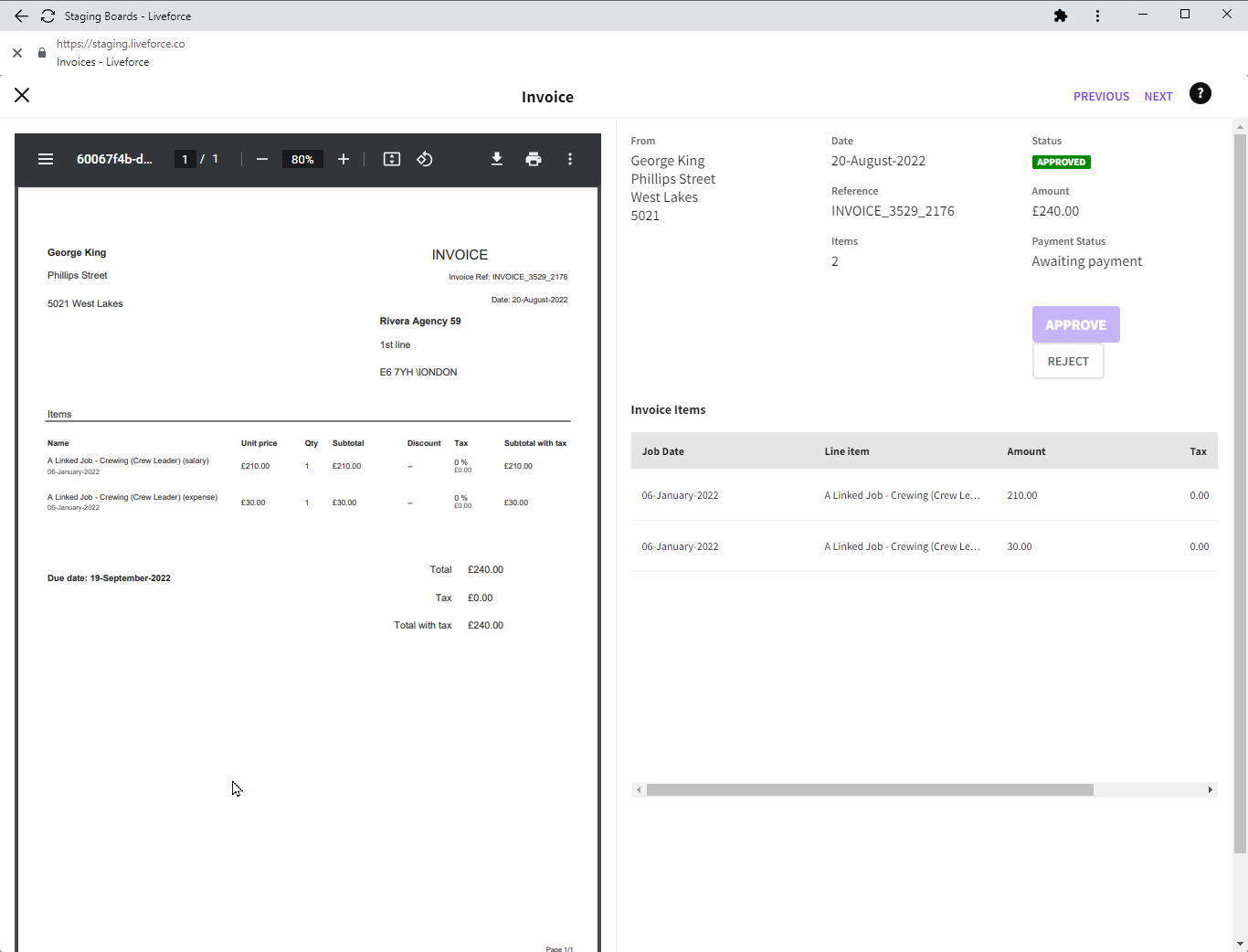Zoom out the PDF with minus icon
The height and width of the screenshot is (952, 1248).
[x=262, y=159]
